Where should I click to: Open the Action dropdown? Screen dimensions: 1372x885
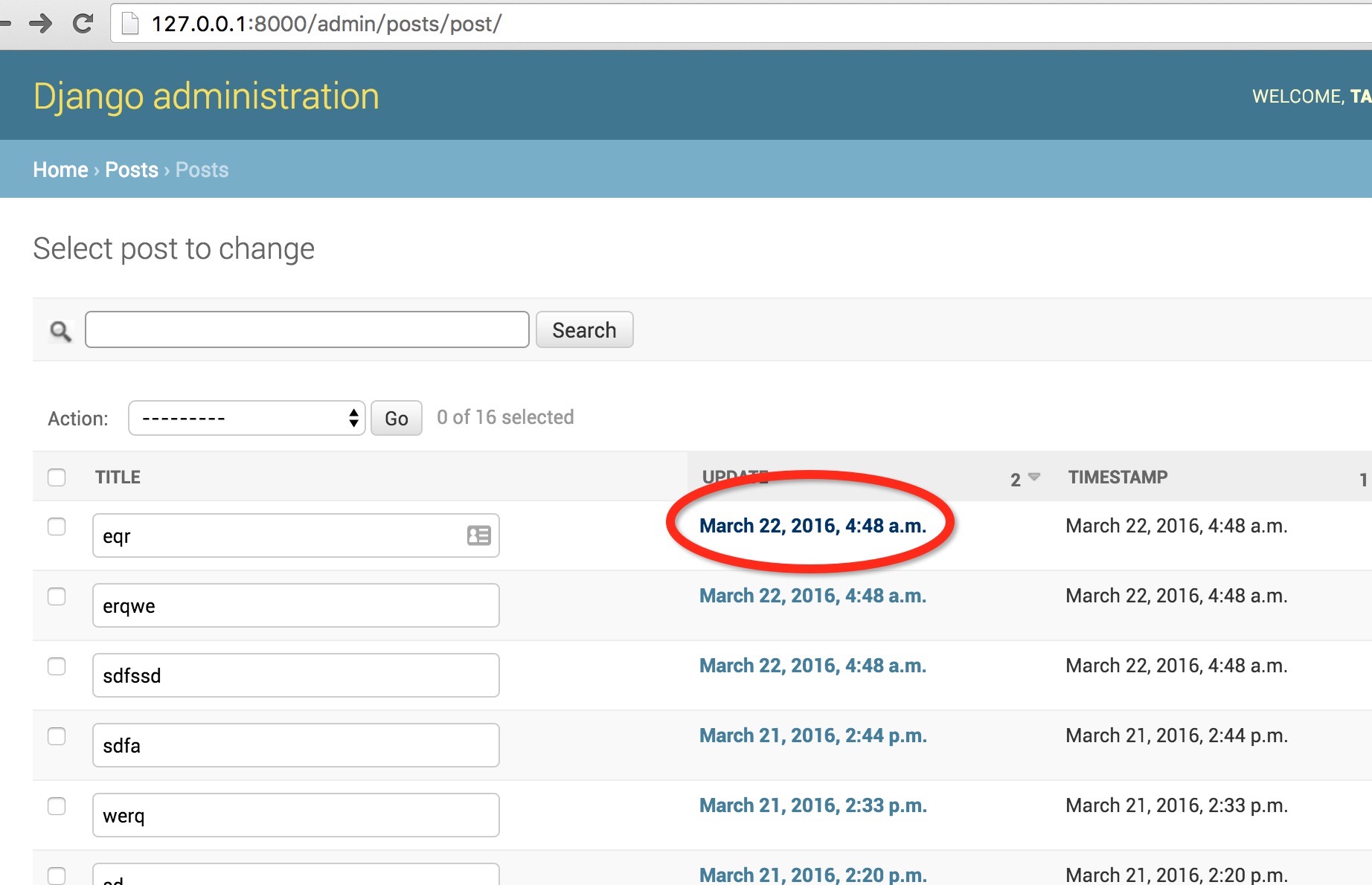point(247,418)
